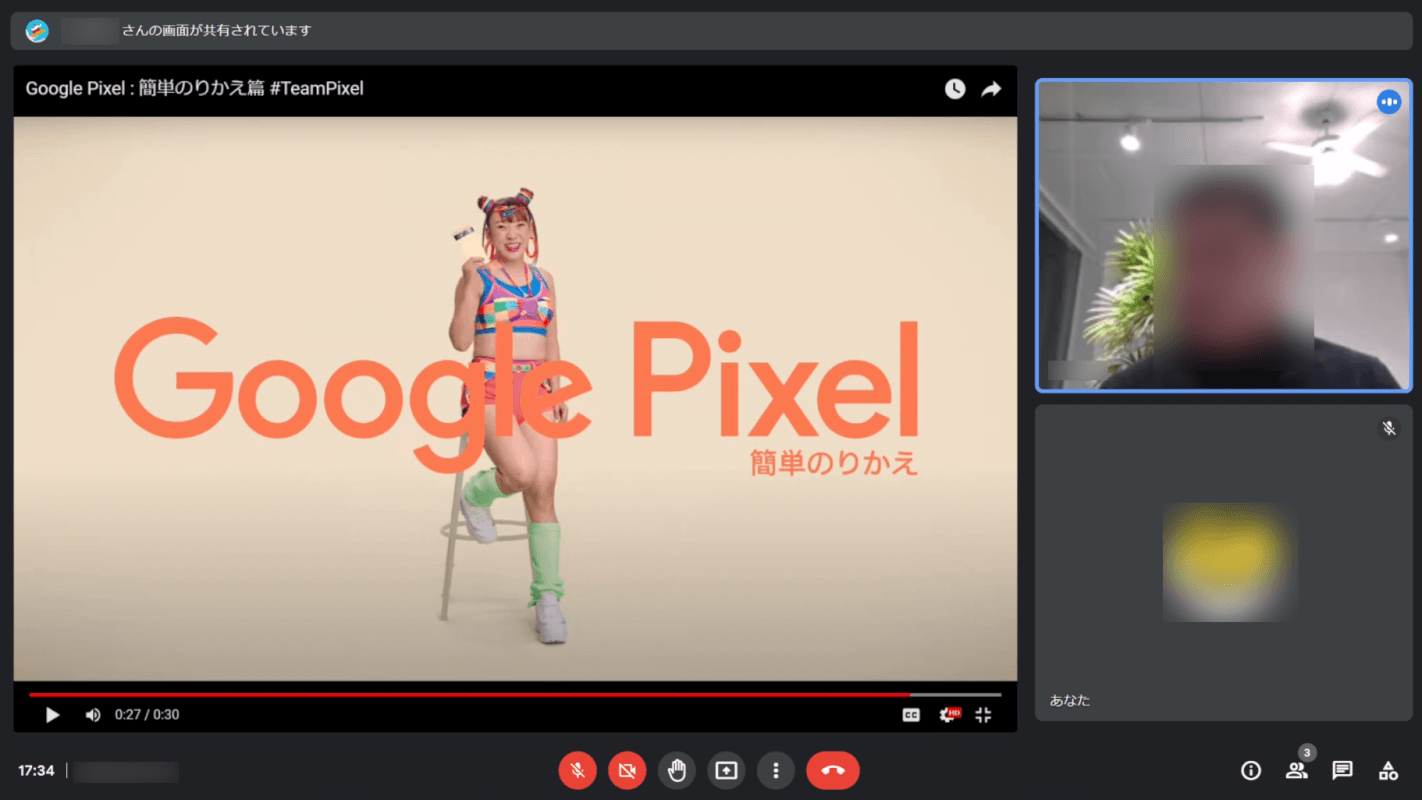1422x800 pixels.
Task: Open more options three-dot menu
Action: pos(776,770)
